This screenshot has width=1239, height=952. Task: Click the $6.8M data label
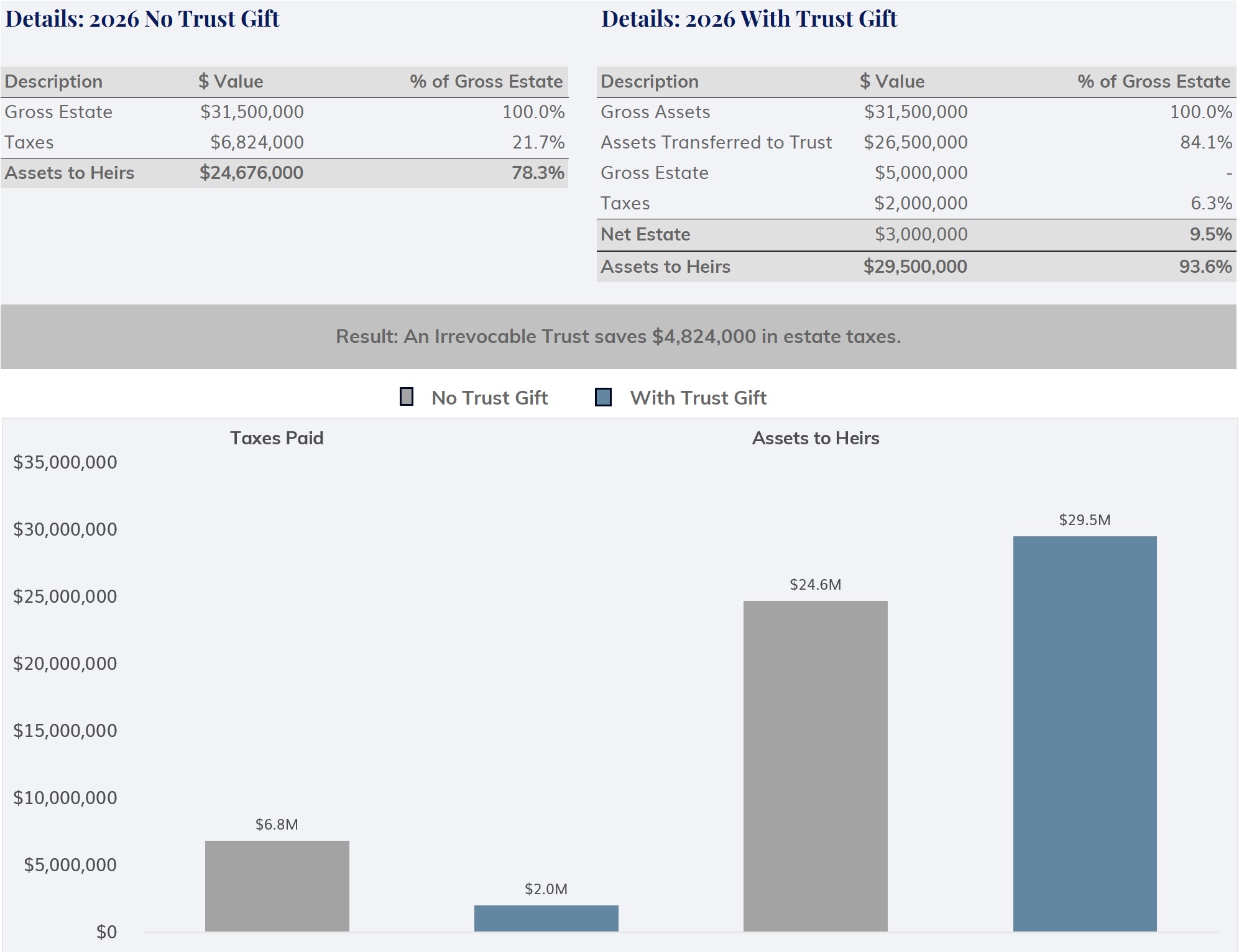pos(277,825)
